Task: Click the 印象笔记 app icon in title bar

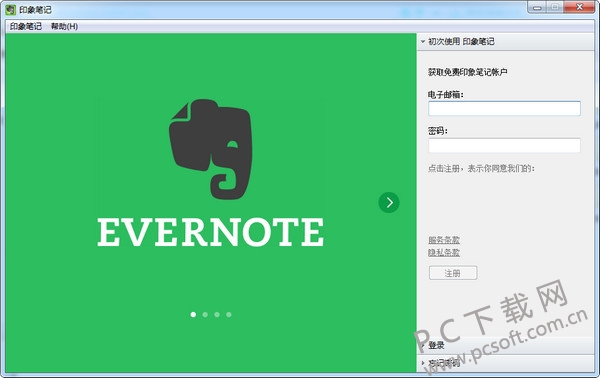Action: 11,9
